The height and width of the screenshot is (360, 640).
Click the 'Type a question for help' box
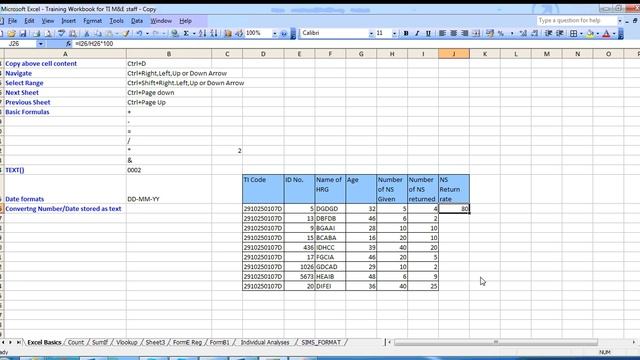576,20
